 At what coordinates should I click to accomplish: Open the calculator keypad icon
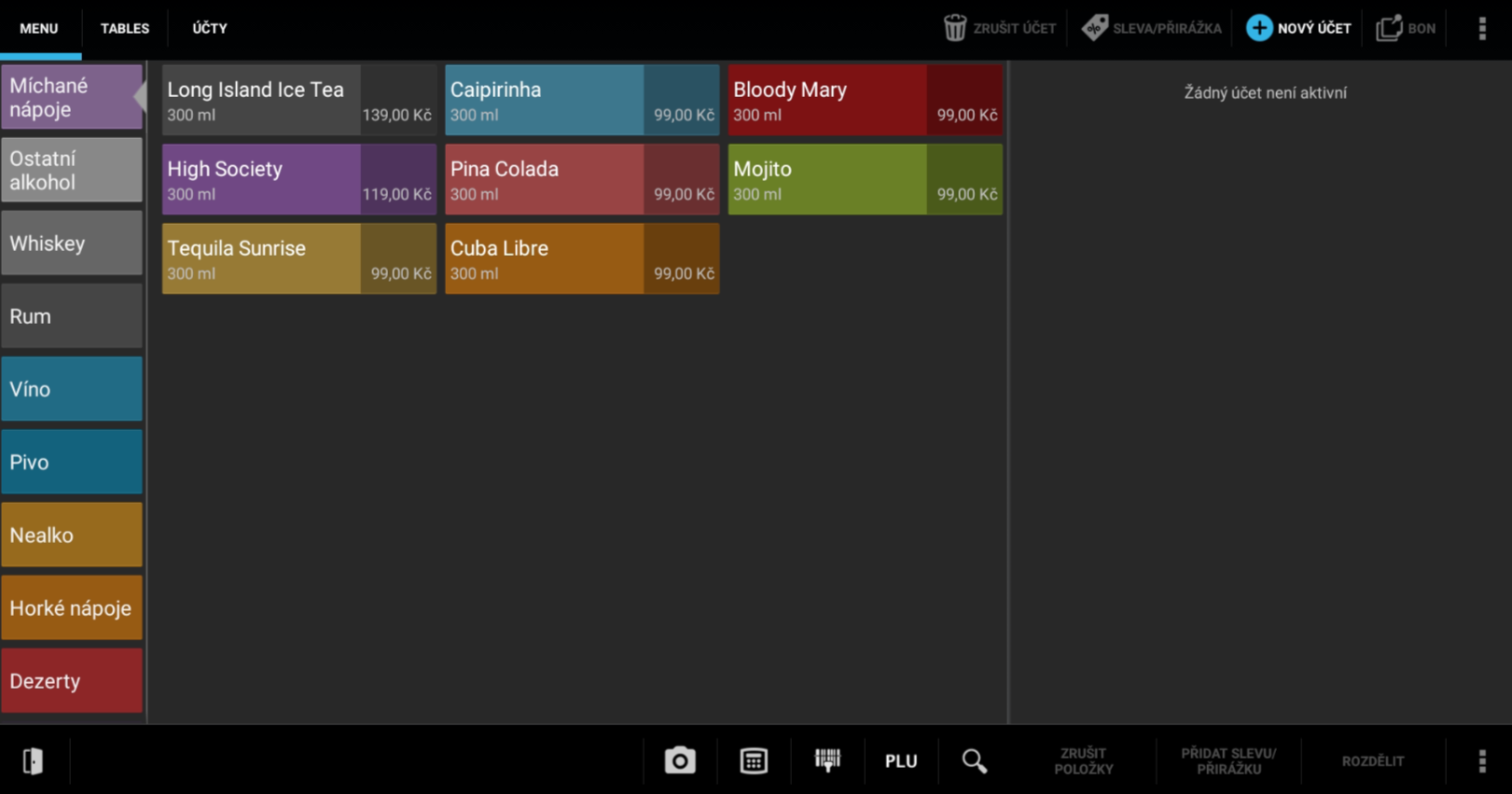coord(754,761)
